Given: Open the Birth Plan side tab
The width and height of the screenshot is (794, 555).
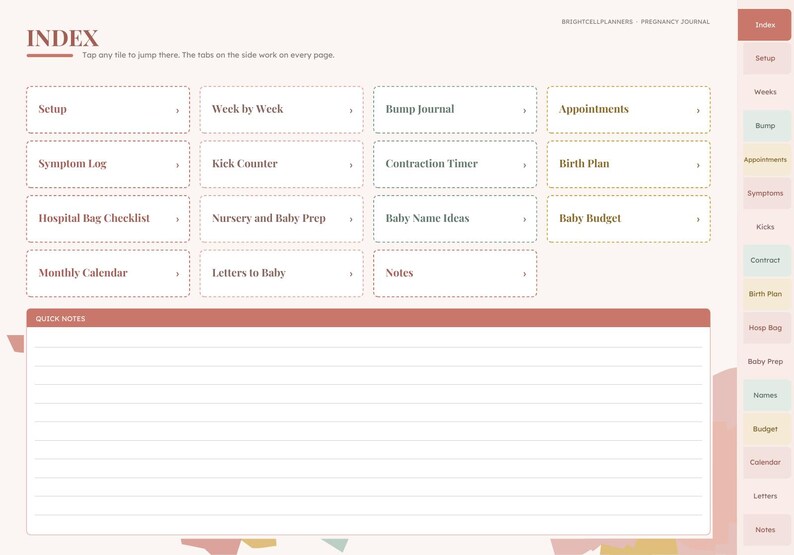Looking at the screenshot, I should coord(767,294).
